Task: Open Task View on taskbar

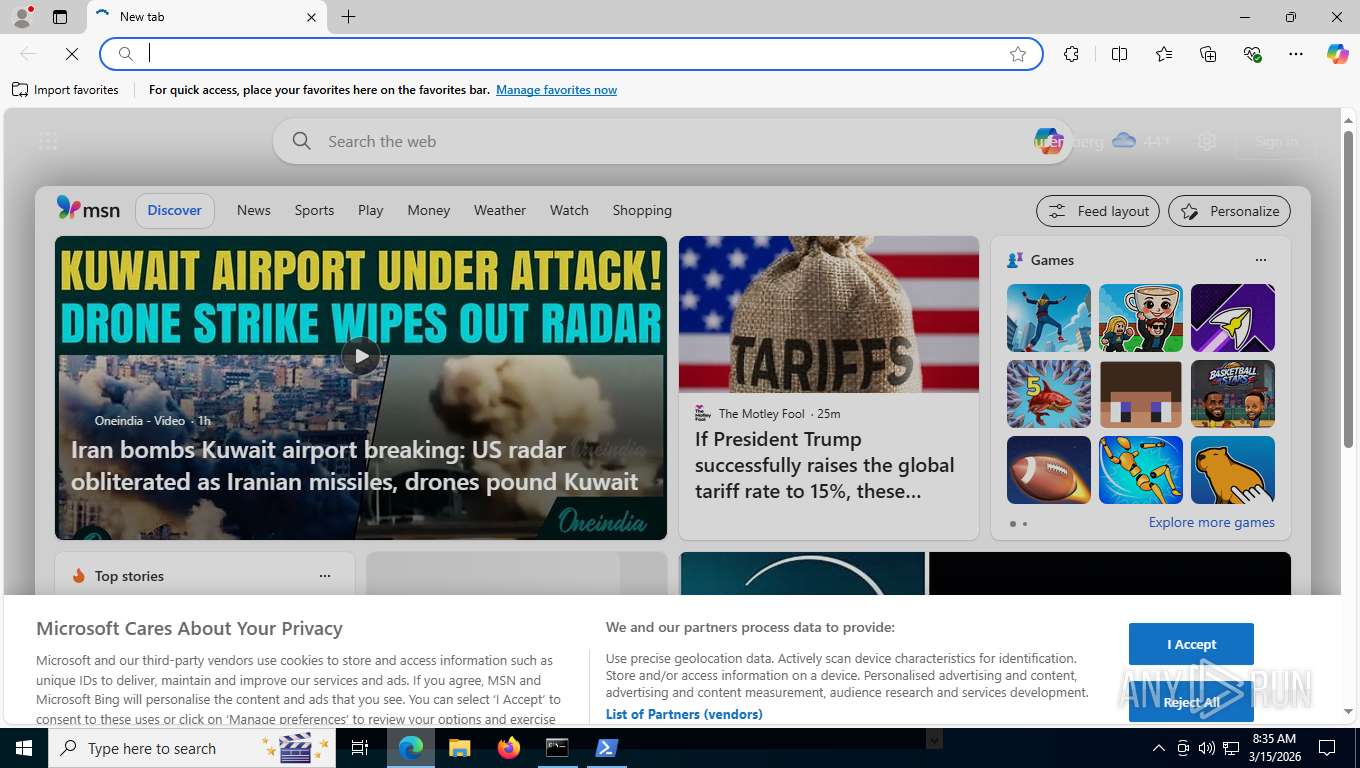Action: [x=360, y=748]
